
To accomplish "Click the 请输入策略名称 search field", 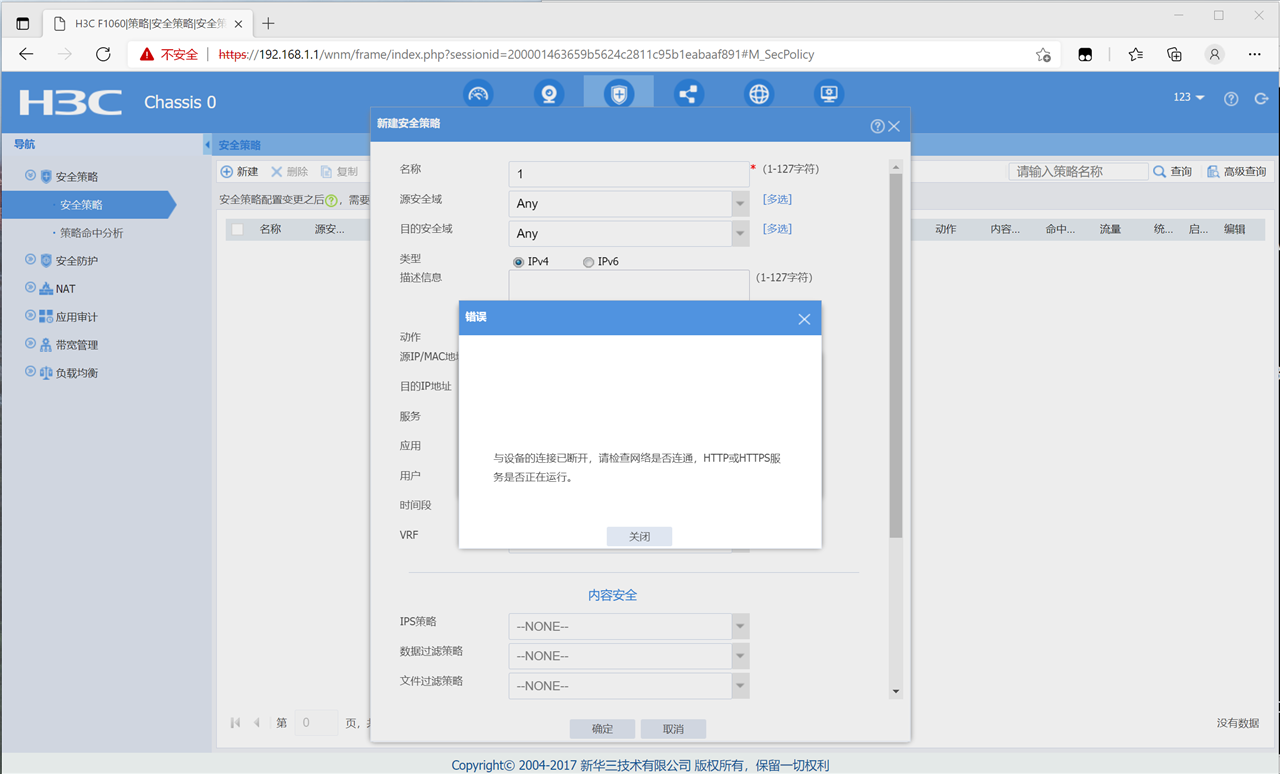I will click(x=1078, y=172).
